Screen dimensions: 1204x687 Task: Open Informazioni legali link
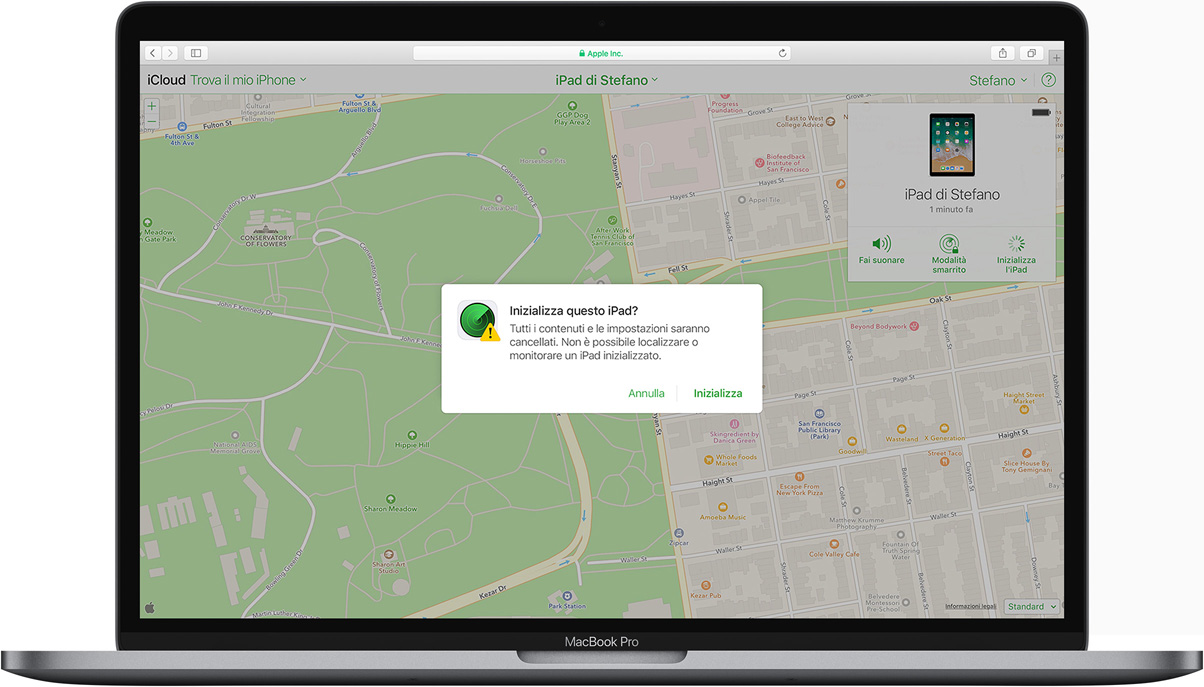tap(970, 606)
